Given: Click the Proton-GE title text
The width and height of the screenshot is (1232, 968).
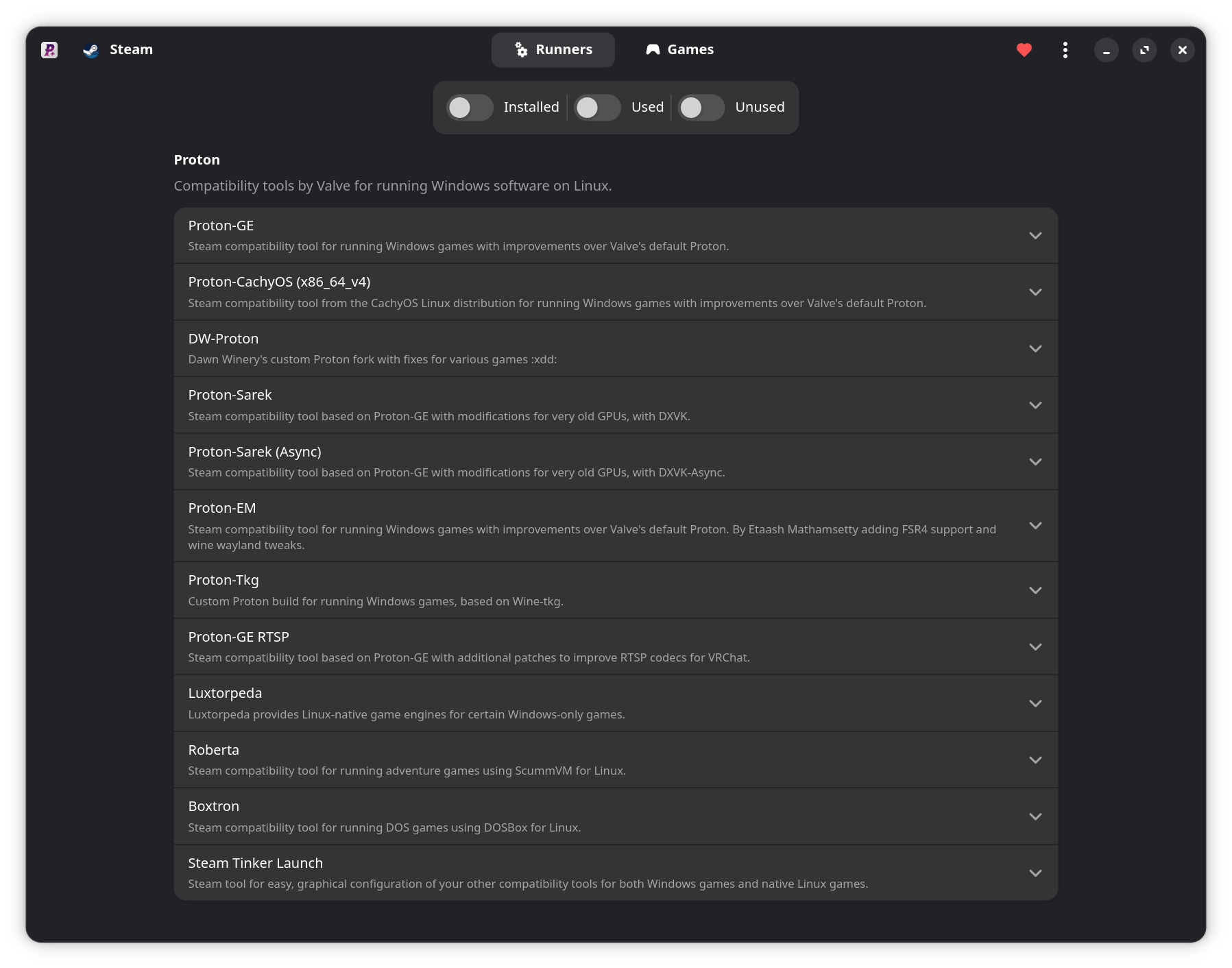Looking at the screenshot, I should [x=221, y=226].
